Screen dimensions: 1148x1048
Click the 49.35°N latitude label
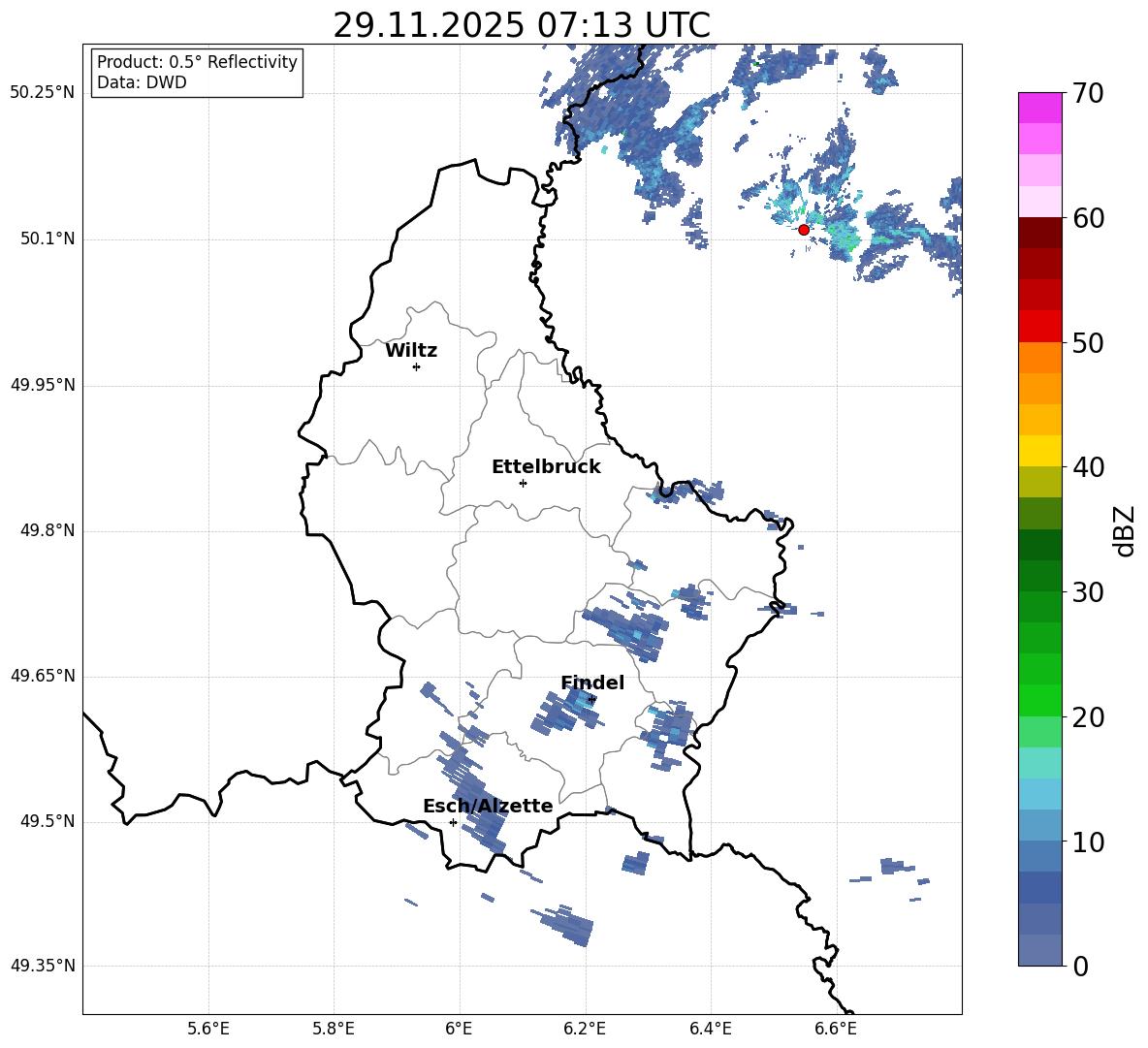pyautogui.click(x=43, y=966)
